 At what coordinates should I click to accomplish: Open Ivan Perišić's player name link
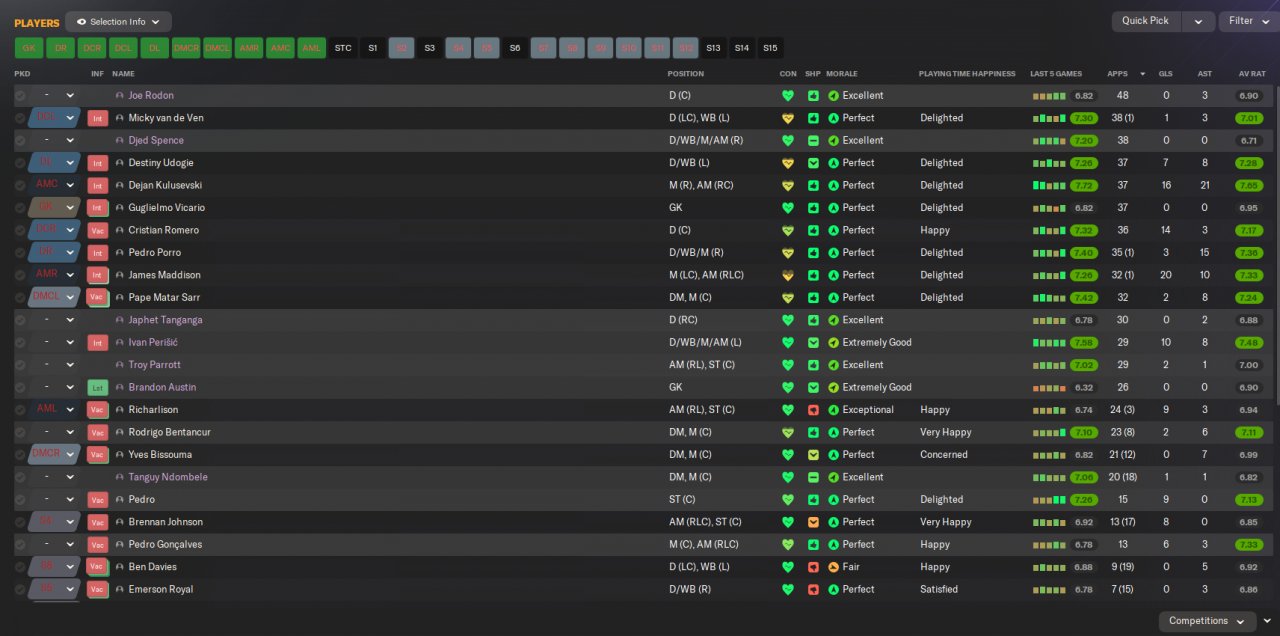tap(151, 342)
